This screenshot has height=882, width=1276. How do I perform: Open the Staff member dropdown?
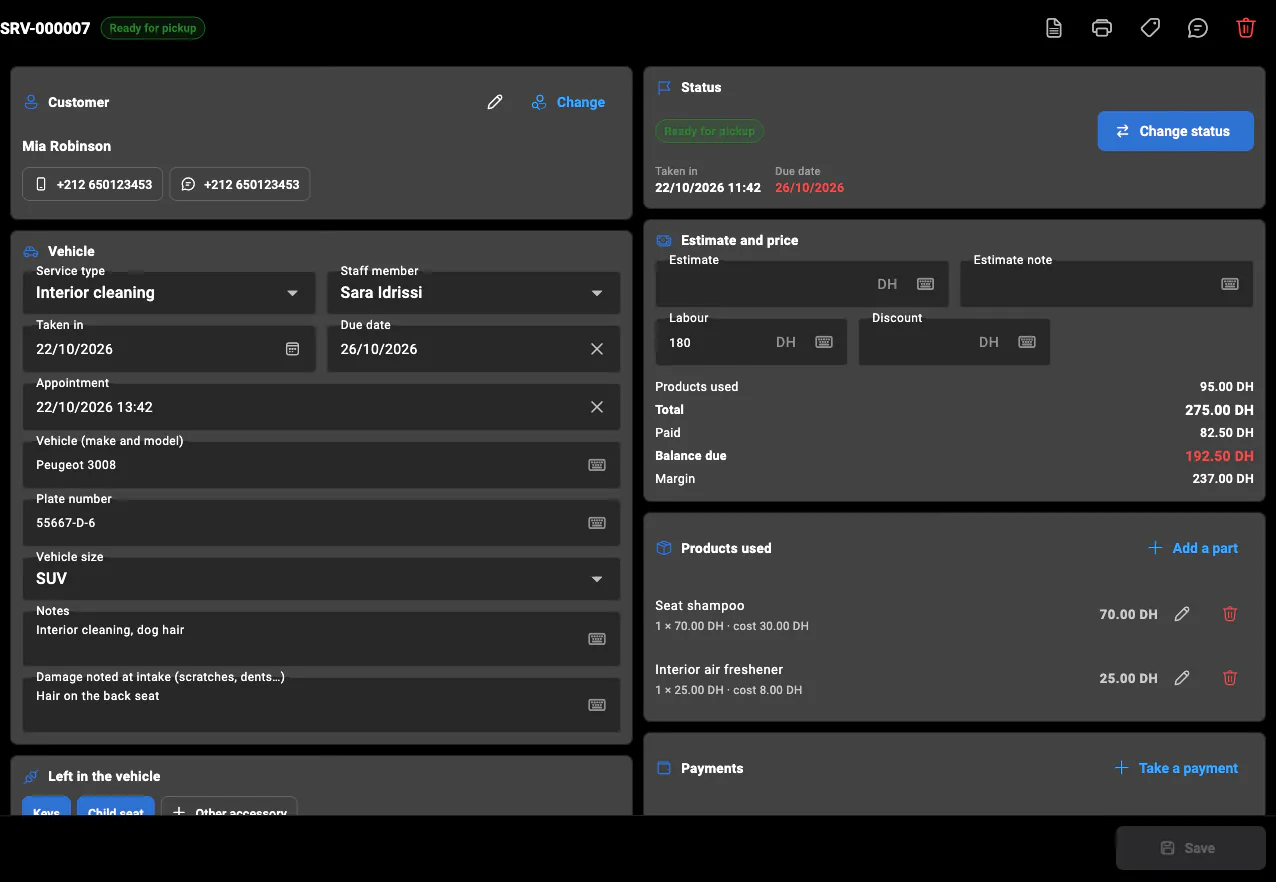(x=474, y=293)
